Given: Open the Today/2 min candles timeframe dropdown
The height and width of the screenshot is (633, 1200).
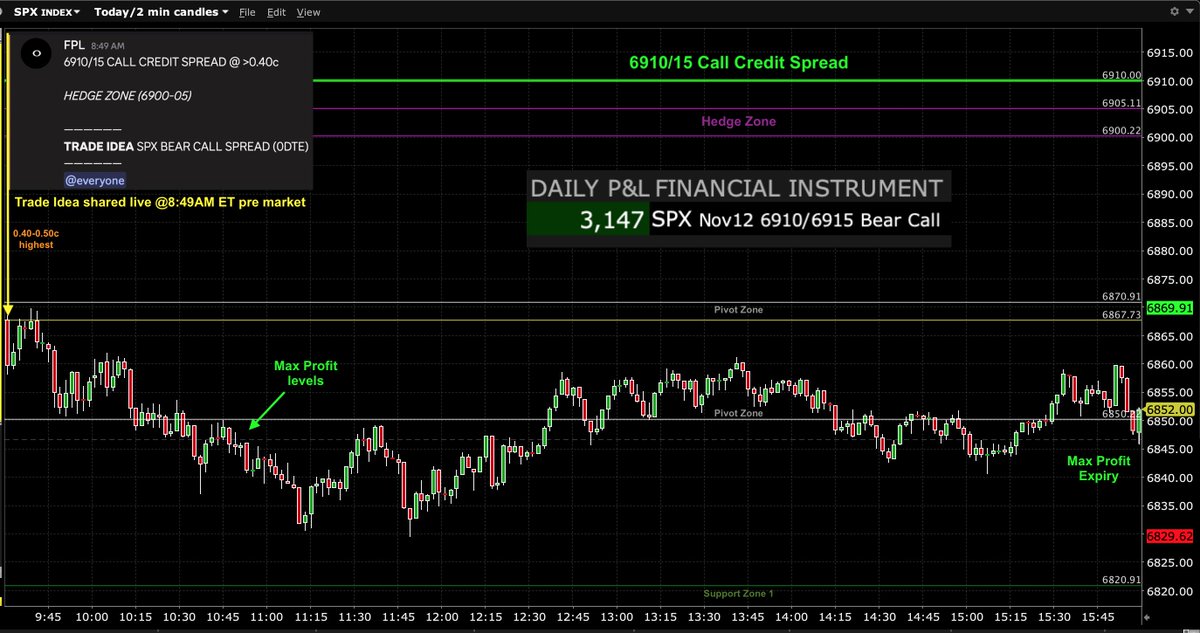Looking at the screenshot, I should click(160, 12).
